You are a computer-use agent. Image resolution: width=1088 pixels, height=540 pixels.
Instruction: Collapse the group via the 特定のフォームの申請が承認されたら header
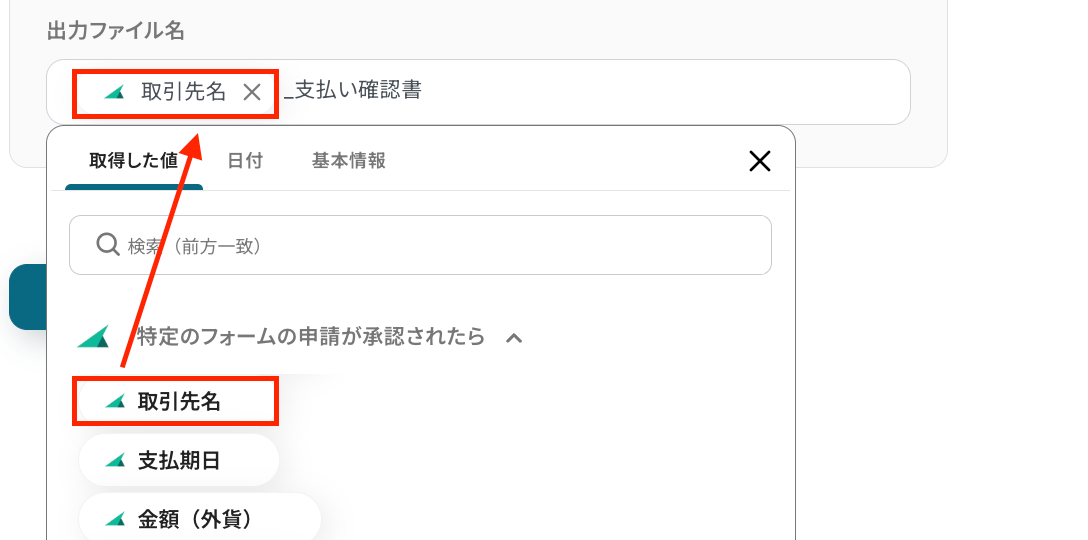click(x=310, y=337)
